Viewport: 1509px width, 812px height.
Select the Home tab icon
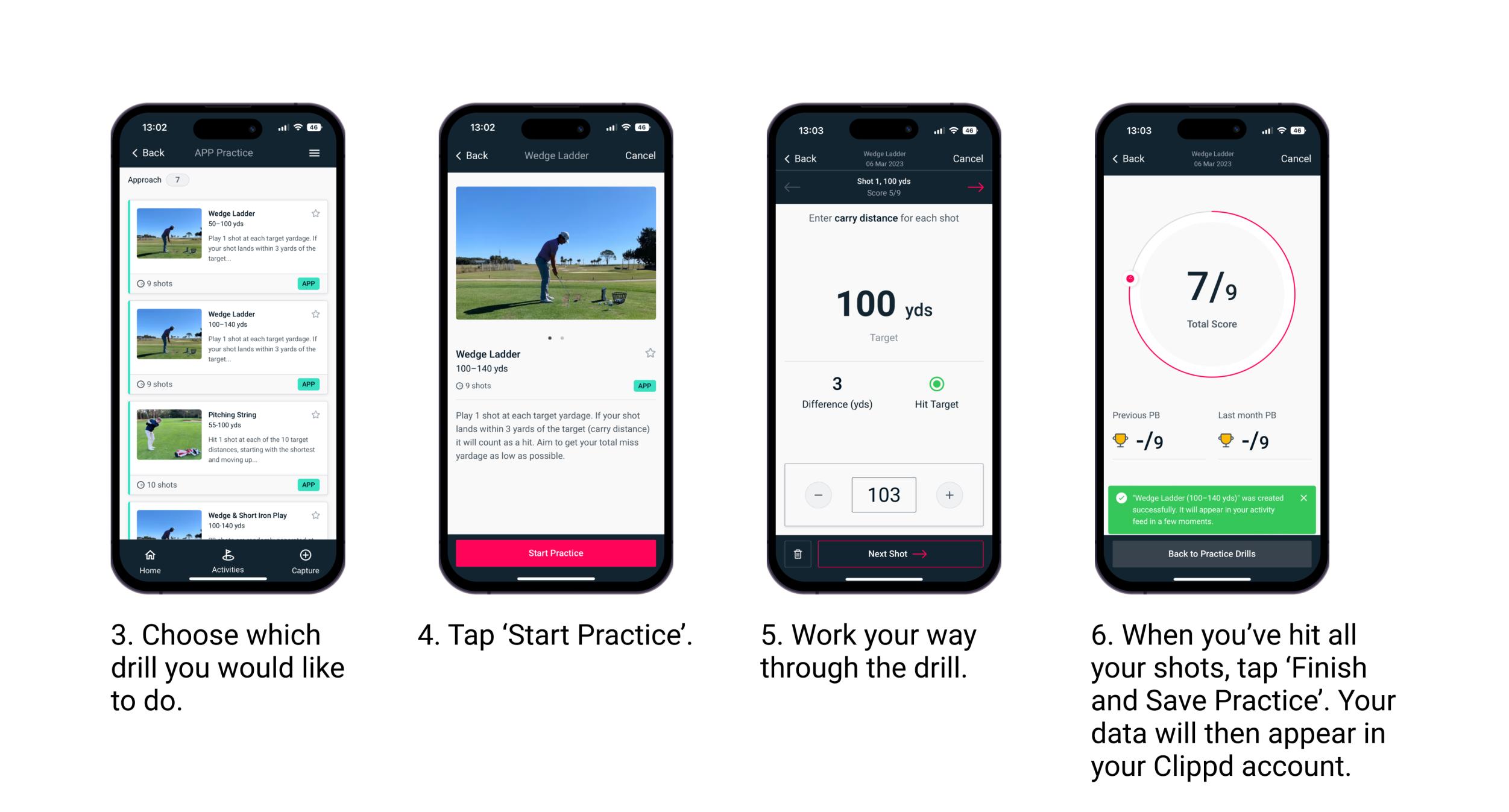pos(151,558)
